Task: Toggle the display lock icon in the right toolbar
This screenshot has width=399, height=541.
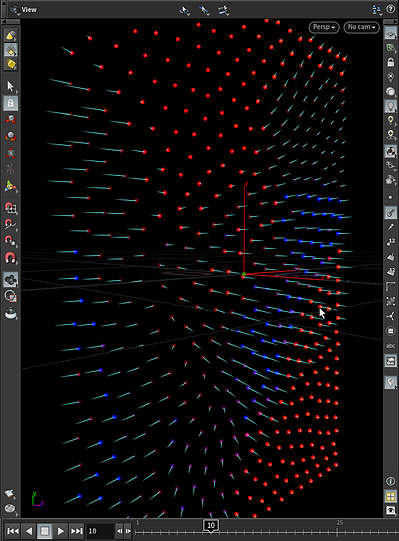Action: (x=390, y=62)
